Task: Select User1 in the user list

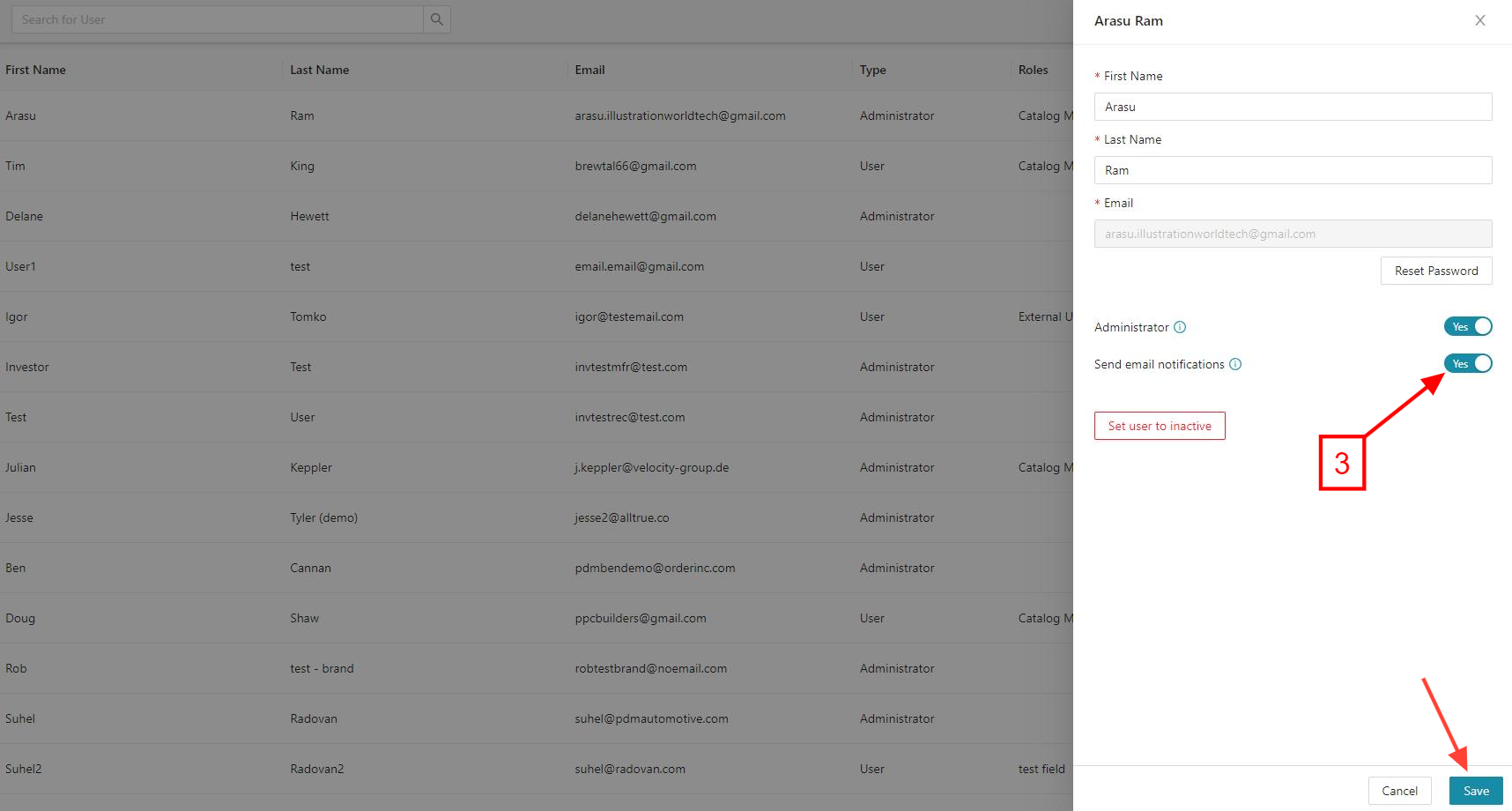Action: point(20,266)
